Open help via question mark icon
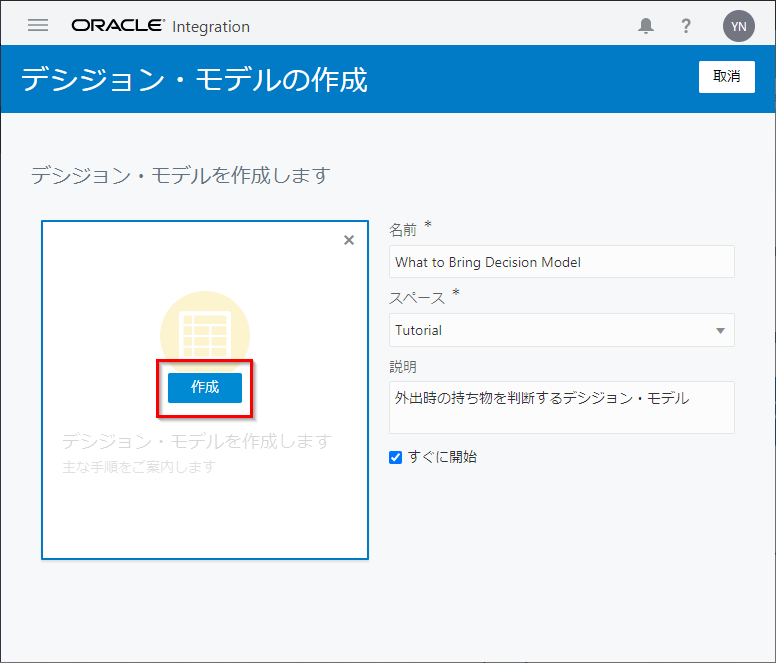Image resolution: width=776 pixels, height=663 pixels. (x=686, y=26)
